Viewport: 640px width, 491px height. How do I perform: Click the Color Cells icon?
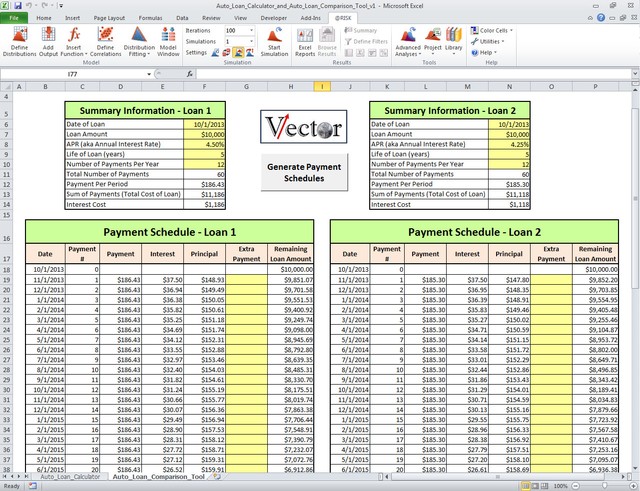click(474, 30)
